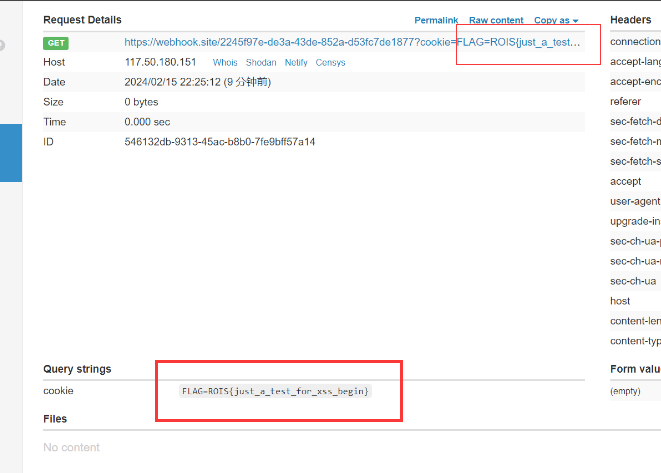
Task: Click the Notify link
Action: pos(296,62)
